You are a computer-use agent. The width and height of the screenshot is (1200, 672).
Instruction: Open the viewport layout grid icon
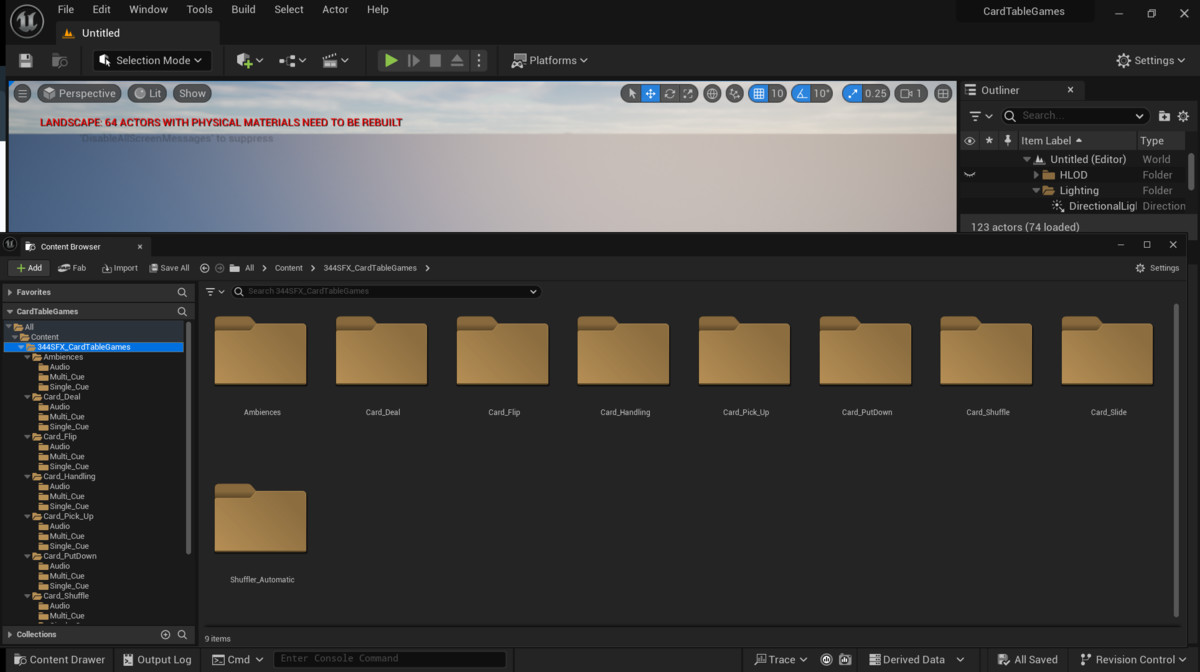coord(943,93)
